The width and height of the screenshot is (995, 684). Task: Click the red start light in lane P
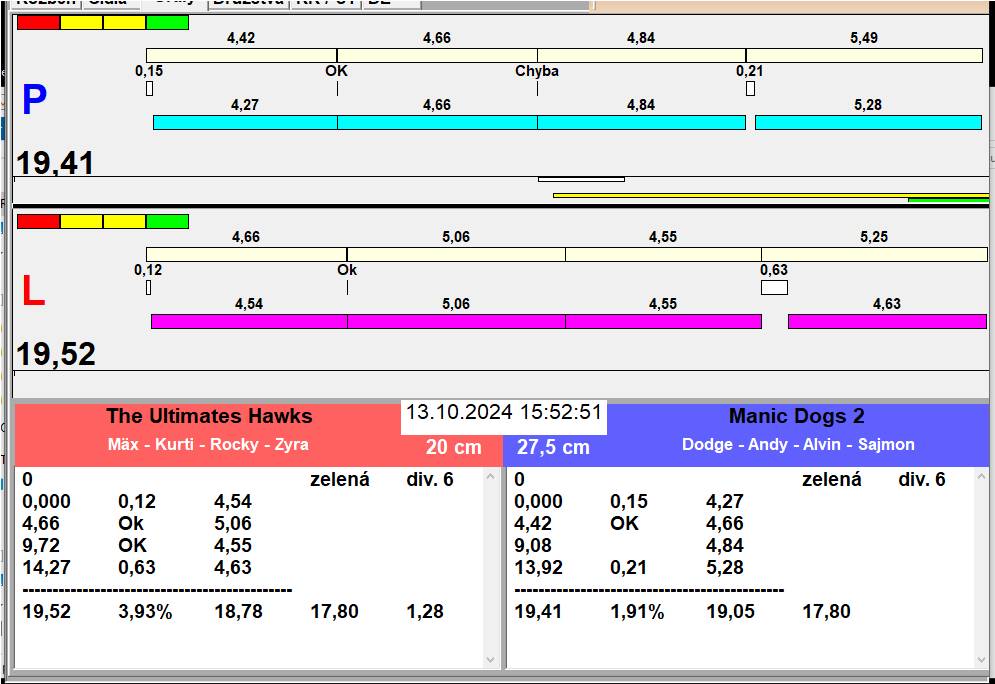38,22
